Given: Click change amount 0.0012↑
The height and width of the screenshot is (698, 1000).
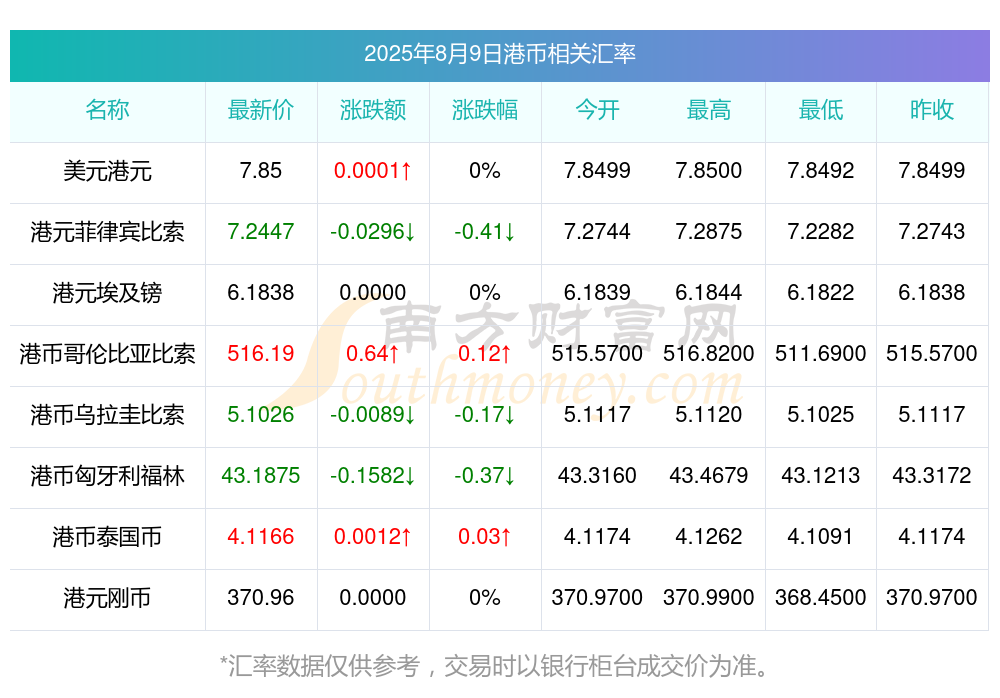Looking at the screenshot, I should click(373, 536).
